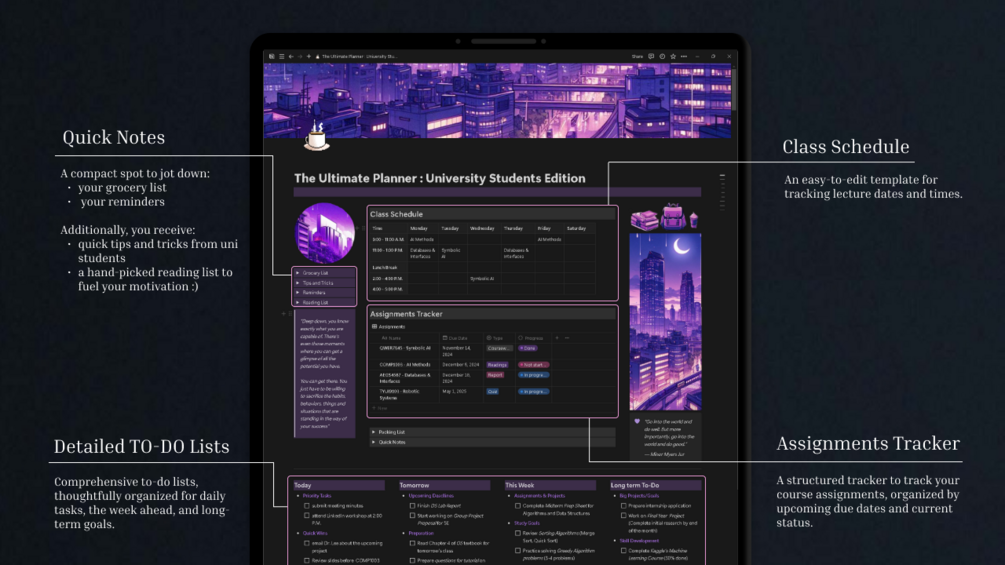Click the circular purple city image
Screen dimensions: 1005x565
[325, 233]
